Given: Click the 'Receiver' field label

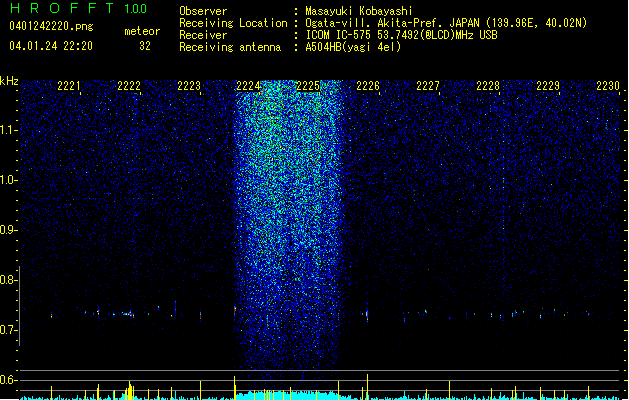Looking at the screenshot, I should [203, 35].
